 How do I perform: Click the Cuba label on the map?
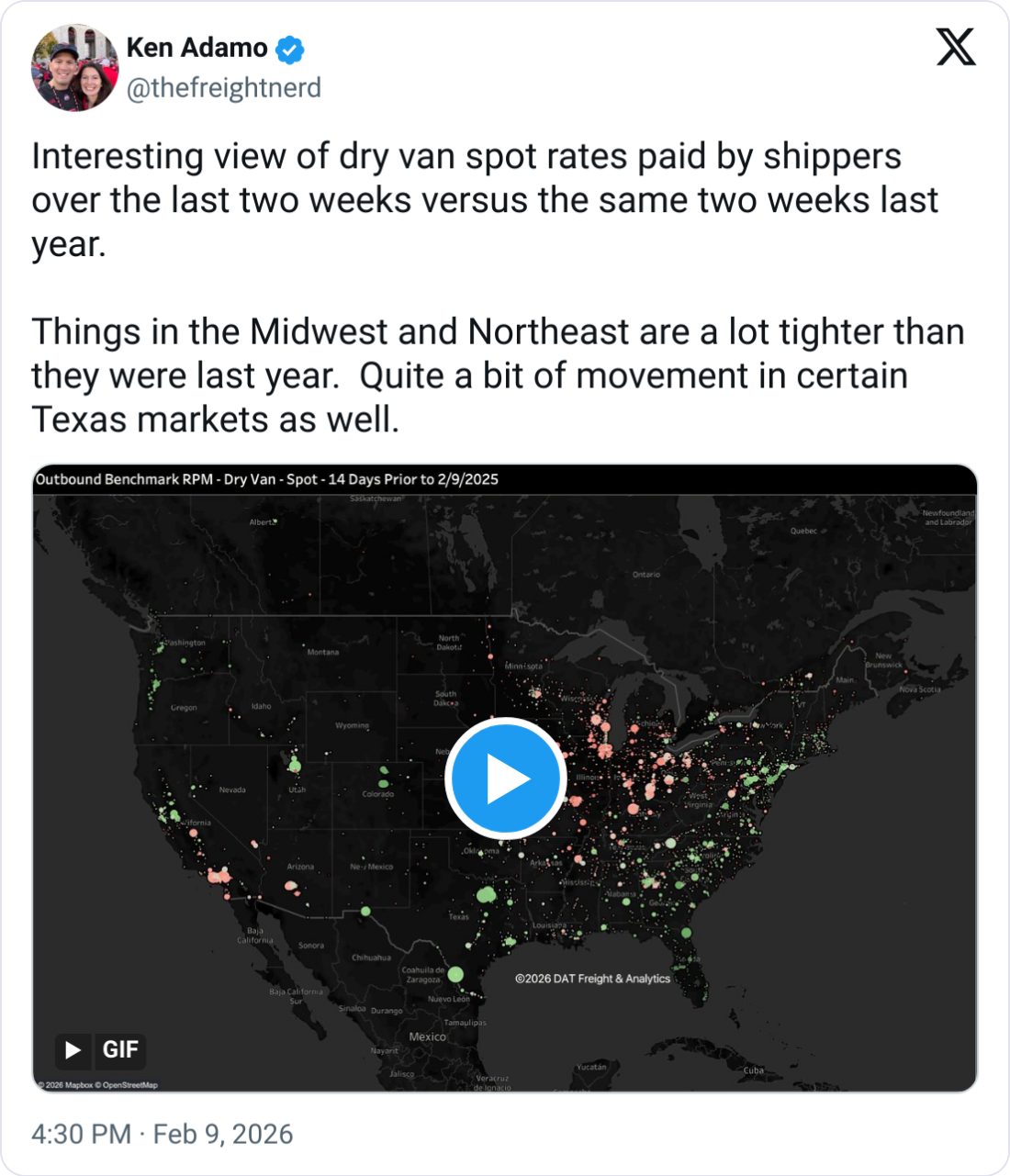[753, 1070]
